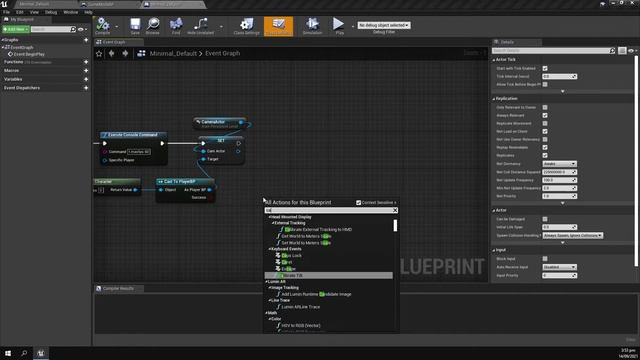The width and height of the screenshot is (640, 360).
Task: Open Windows Start menu
Action: (x=8, y=353)
